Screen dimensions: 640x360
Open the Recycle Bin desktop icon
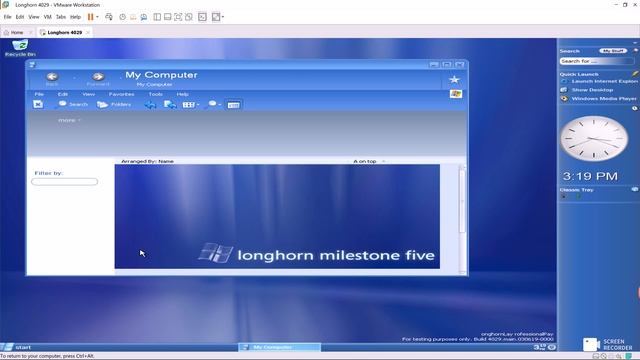point(20,48)
